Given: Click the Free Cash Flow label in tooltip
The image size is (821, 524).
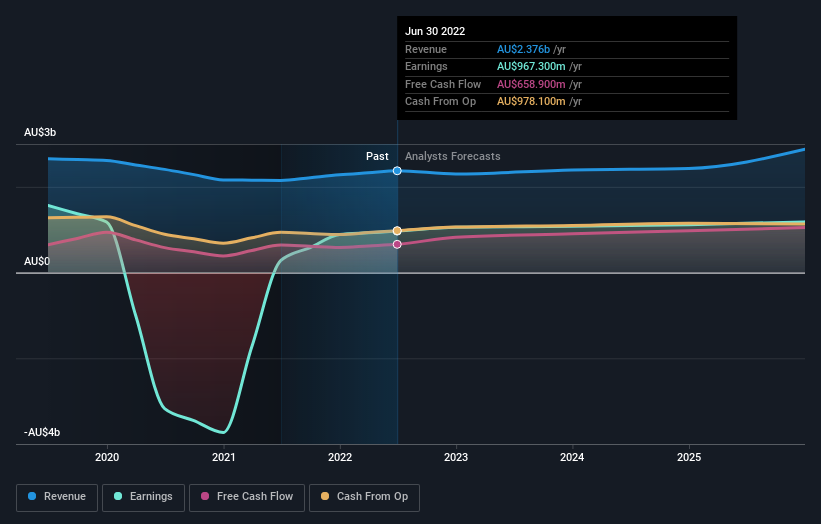Looking at the screenshot, I should tap(443, 84).
